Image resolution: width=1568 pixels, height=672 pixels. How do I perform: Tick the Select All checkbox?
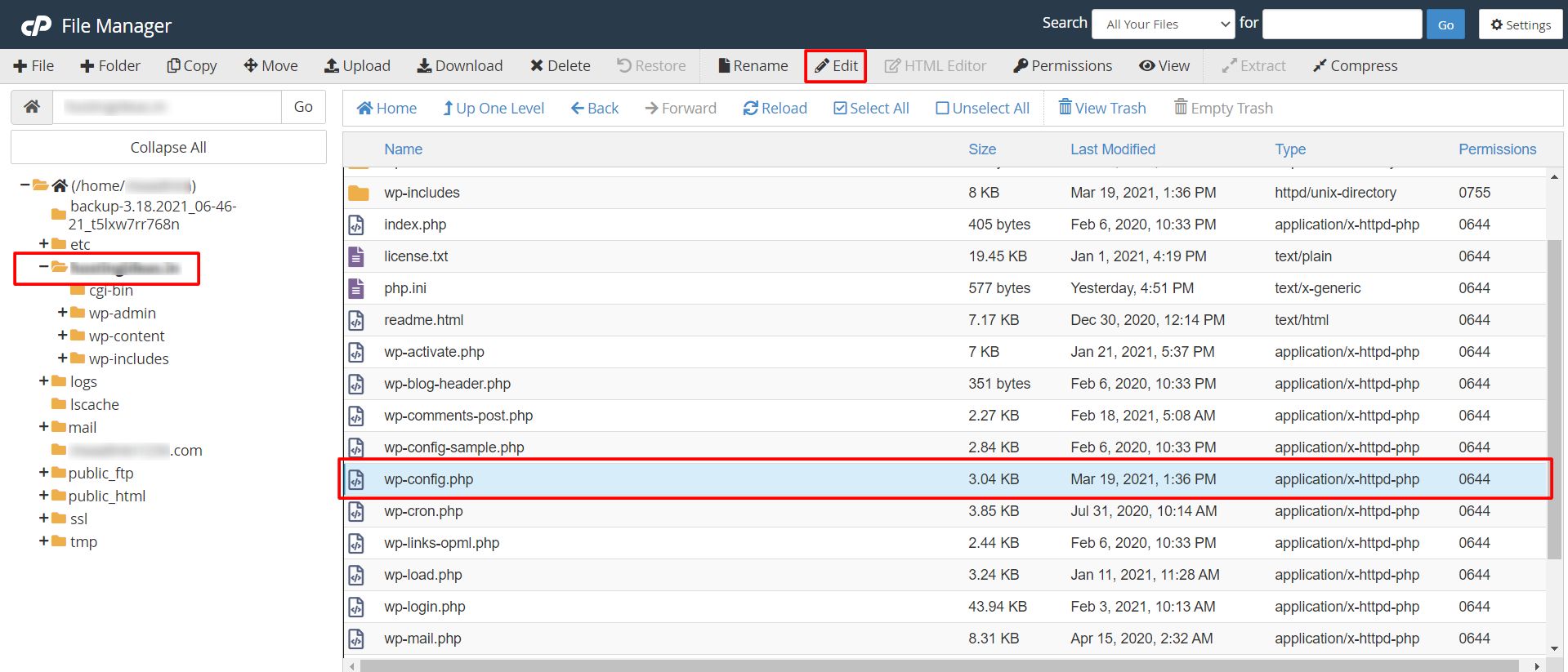click(871, 108)
